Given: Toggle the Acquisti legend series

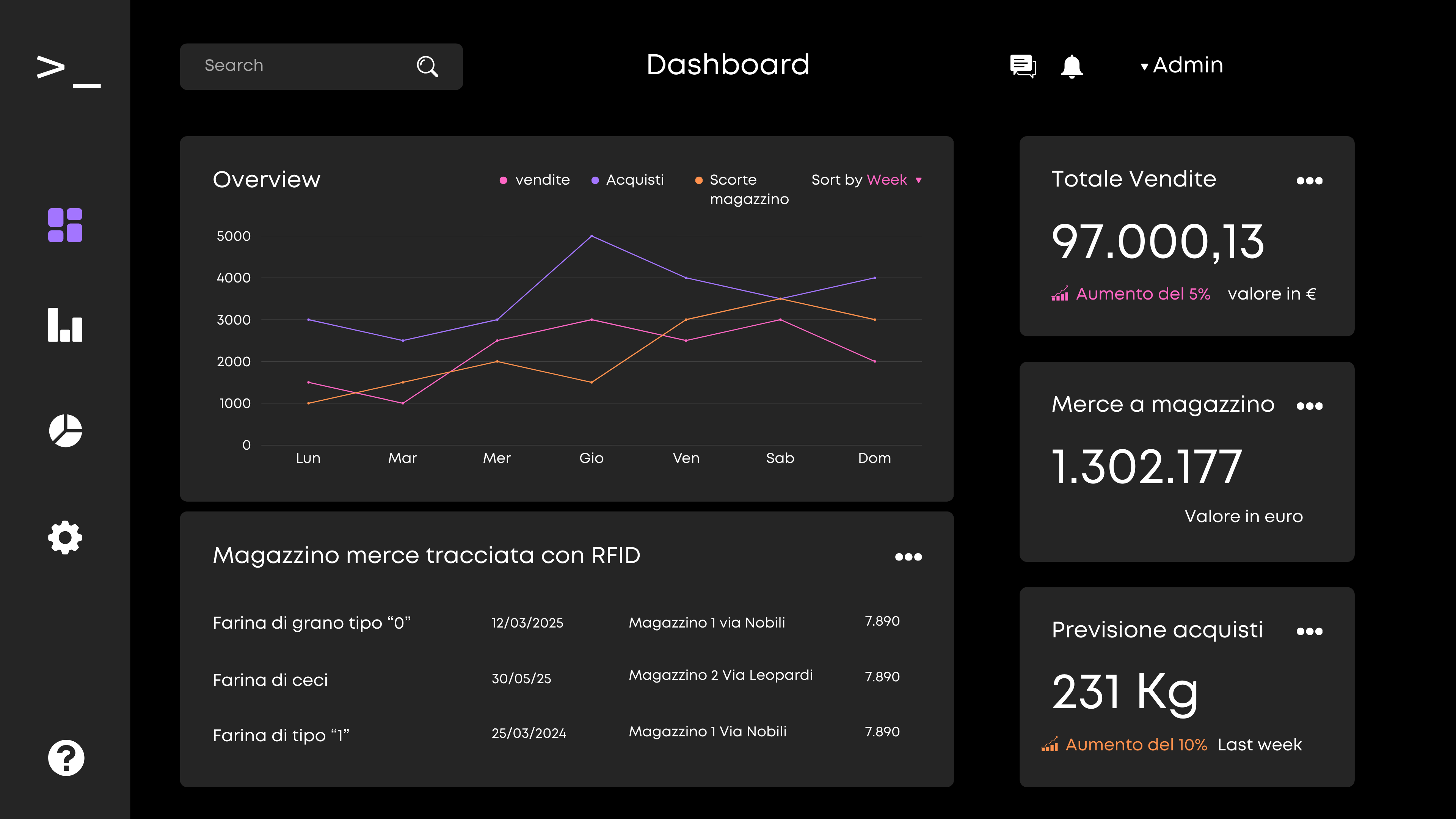Looking at the screenshot, I should pyautogui.click(x=628, y=180).
